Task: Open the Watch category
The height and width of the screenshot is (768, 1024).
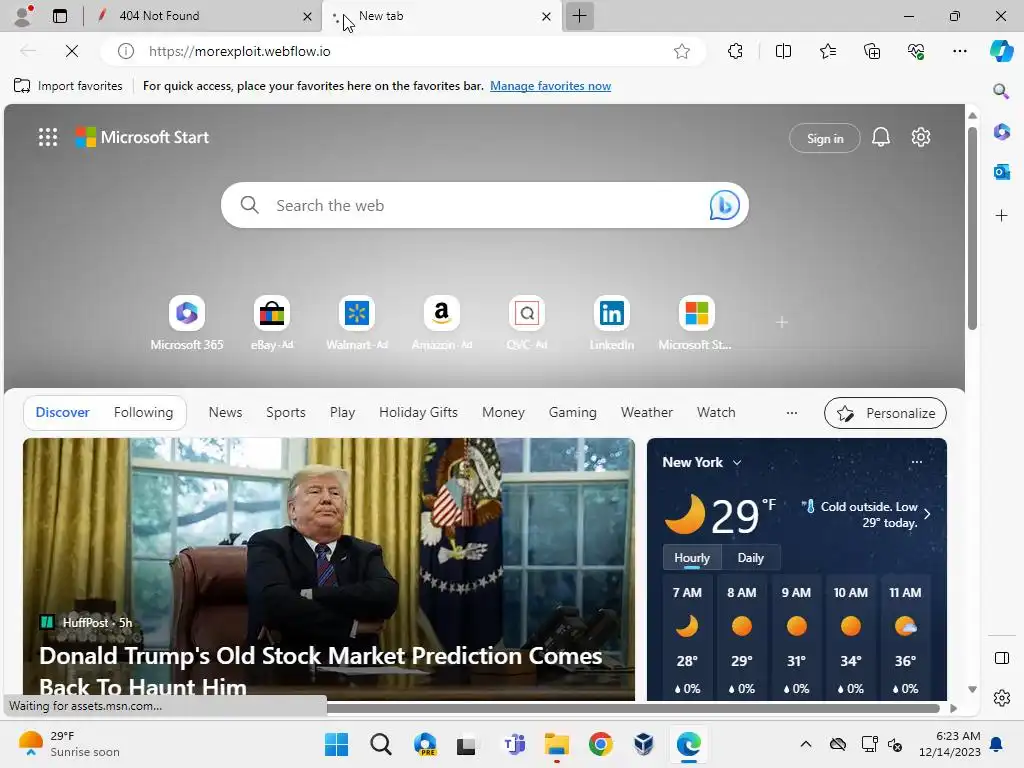Action: [x=716, y=412]
